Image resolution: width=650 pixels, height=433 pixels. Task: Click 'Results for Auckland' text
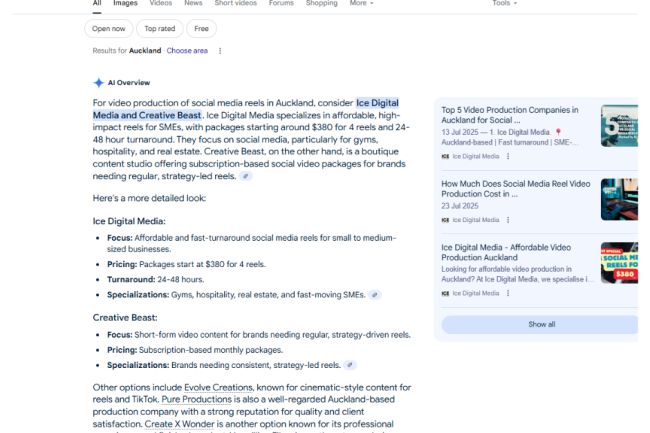[x=127, y=51]
